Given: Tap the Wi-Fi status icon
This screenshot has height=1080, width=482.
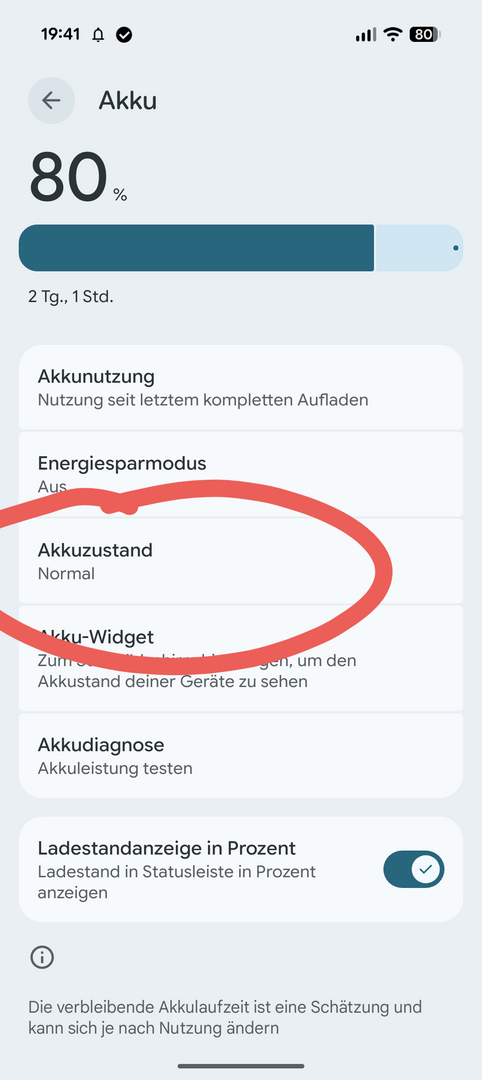Looking at the screenshot, I should pyautogui.click(x=393, y=34).
